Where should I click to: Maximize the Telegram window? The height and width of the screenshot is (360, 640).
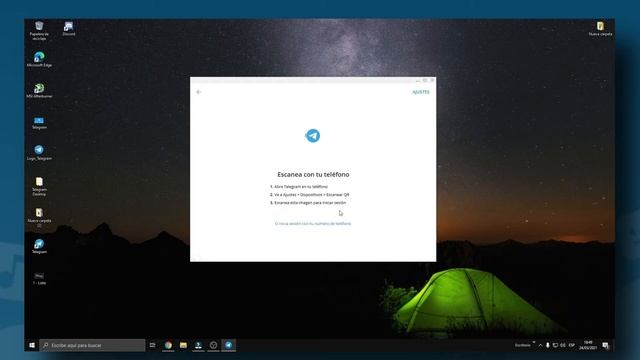[x=425, y=80]
